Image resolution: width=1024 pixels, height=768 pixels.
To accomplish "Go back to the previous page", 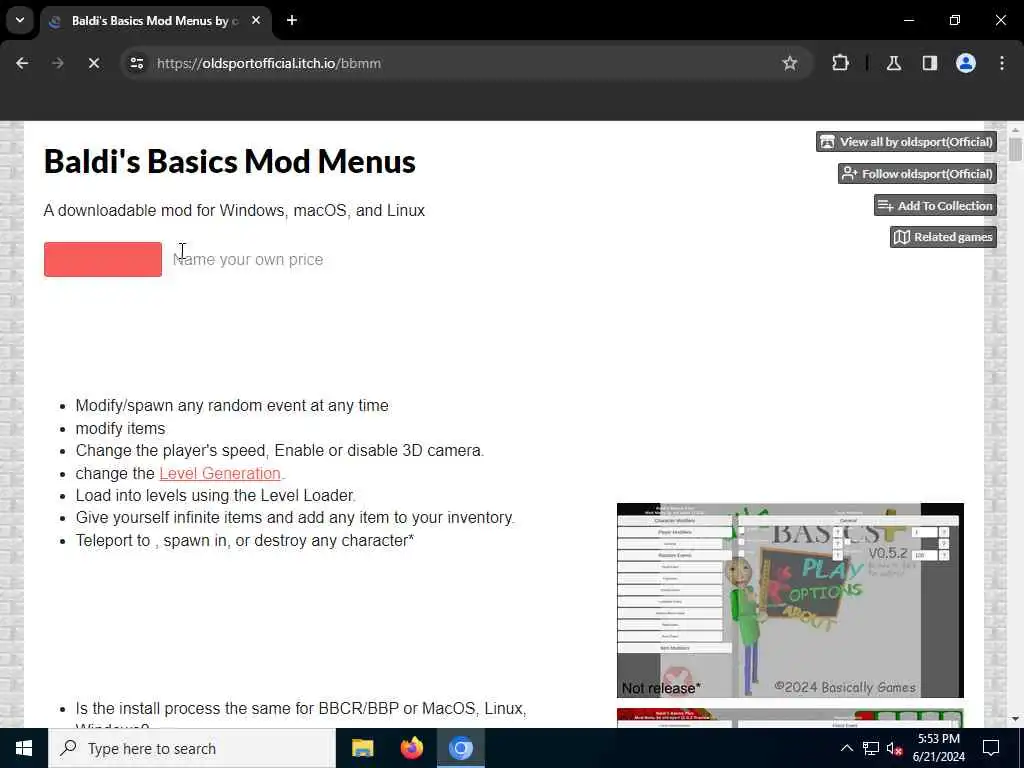I will pos(22,63).
